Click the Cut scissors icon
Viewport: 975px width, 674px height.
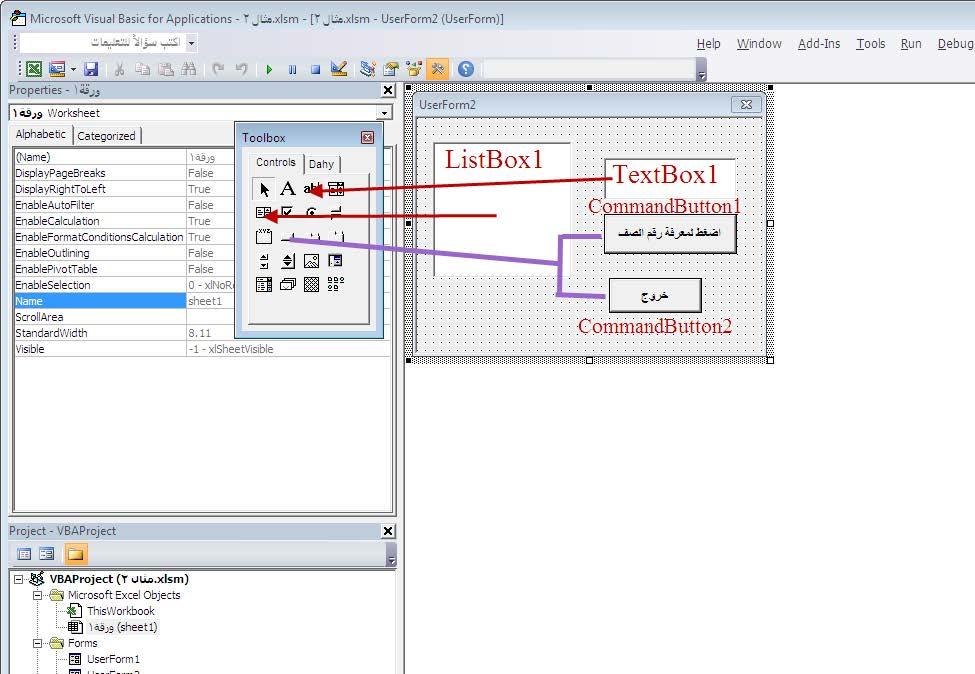coord(119,69)
